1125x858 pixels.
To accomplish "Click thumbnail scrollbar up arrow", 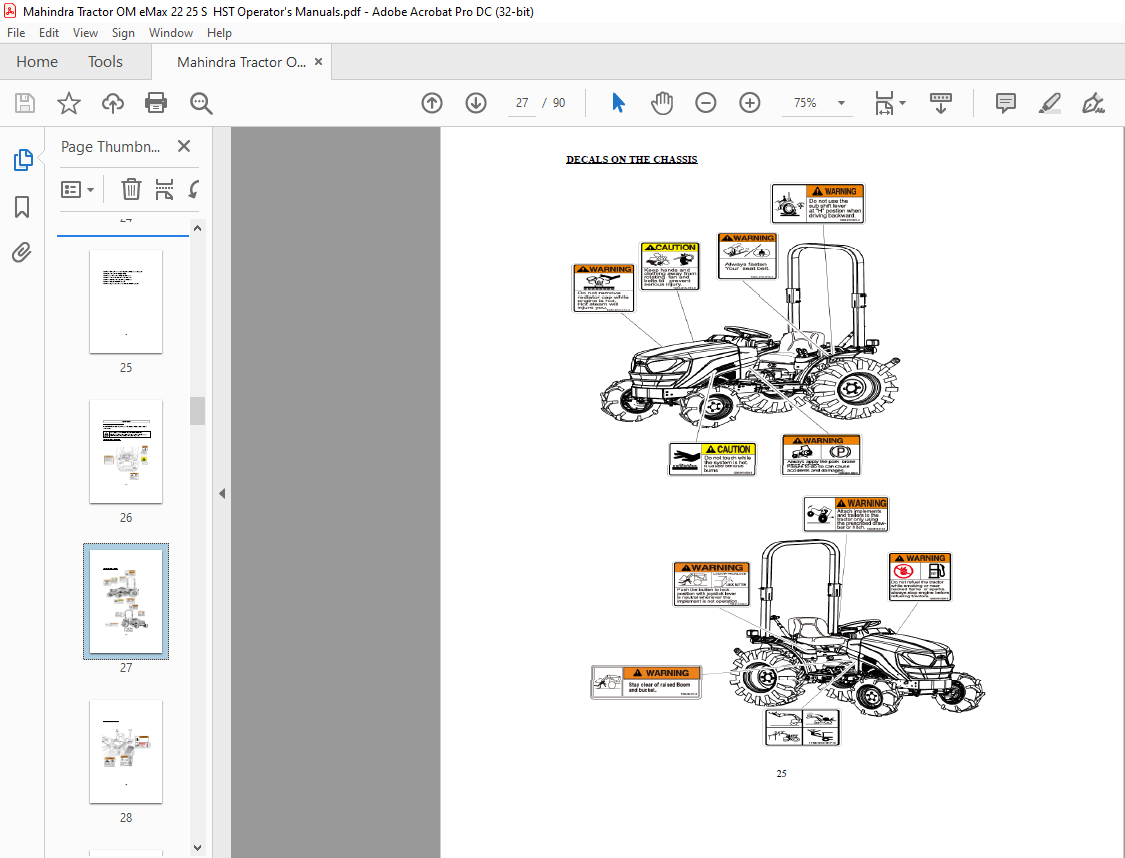I will point(197,228).
